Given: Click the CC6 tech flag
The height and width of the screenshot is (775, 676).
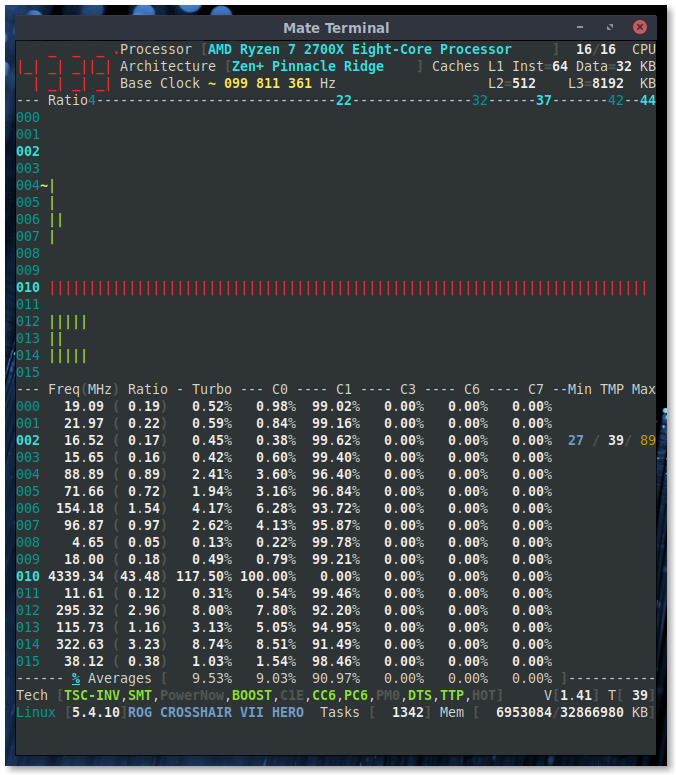Looking at the screenshot, I should pyautogui.click(x=324, y=695).
